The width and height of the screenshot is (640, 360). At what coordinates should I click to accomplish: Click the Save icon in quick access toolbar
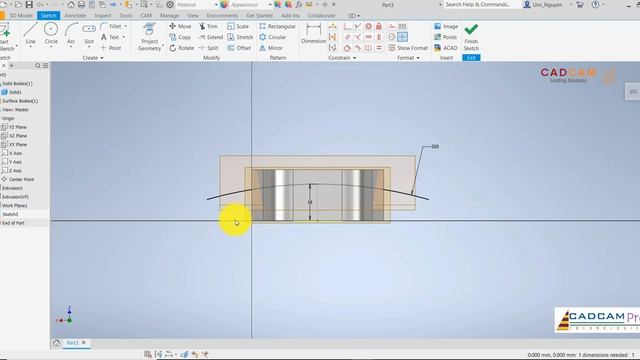[x=29, y=4]
